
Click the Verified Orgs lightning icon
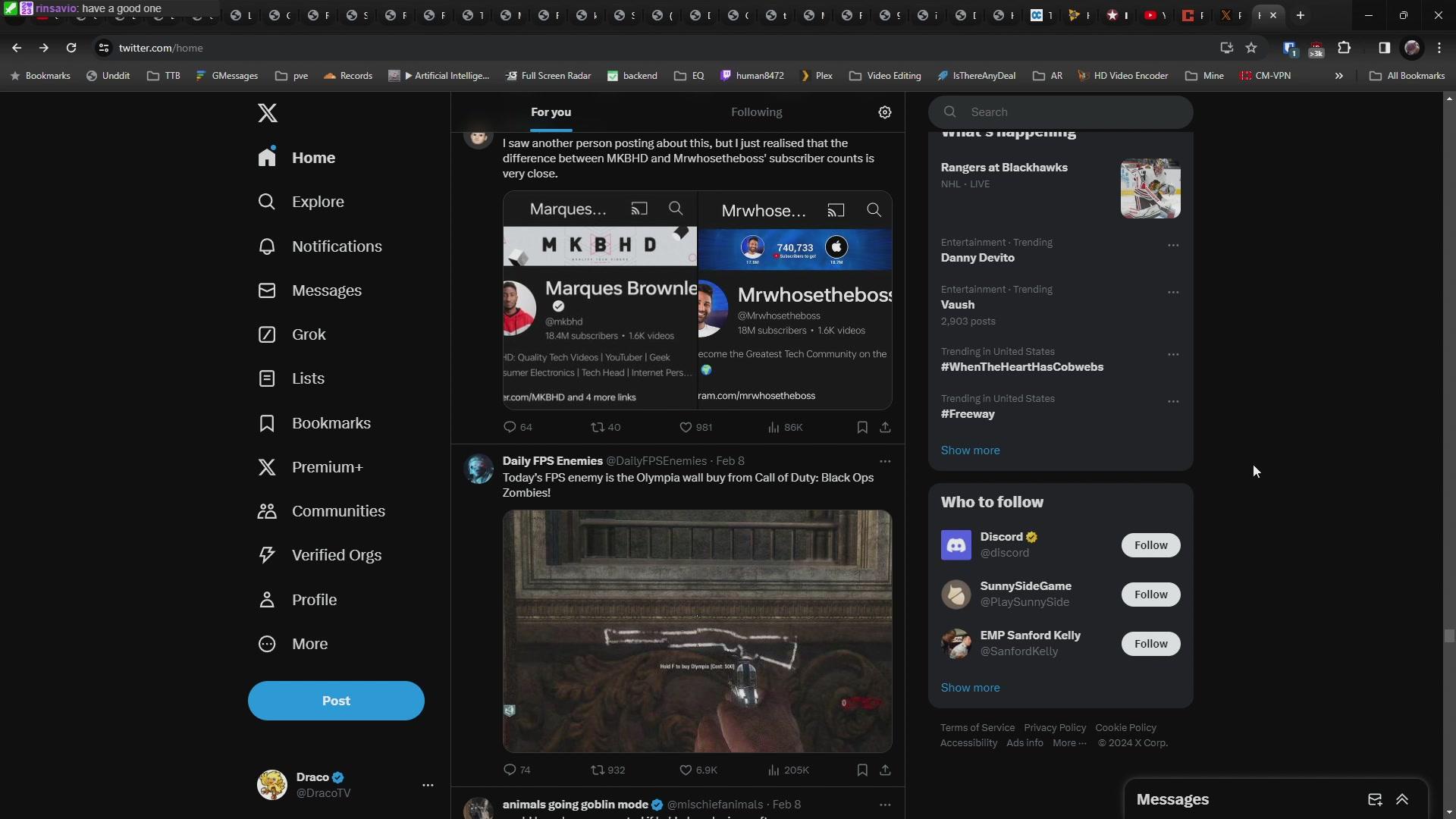[267, 555]
